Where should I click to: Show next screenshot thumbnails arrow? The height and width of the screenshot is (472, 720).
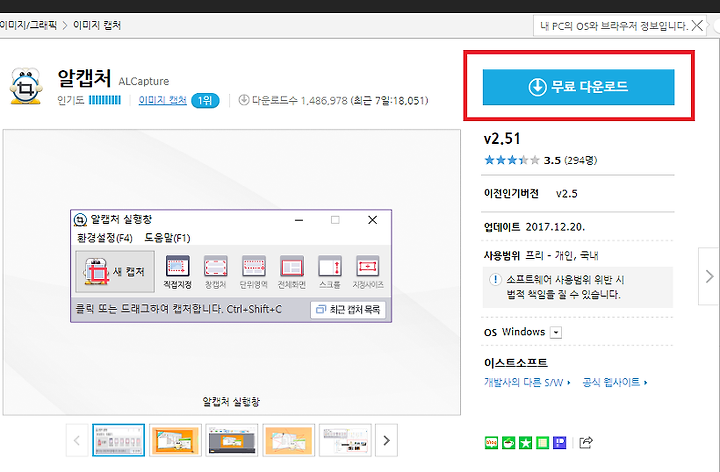pos(386,440)
